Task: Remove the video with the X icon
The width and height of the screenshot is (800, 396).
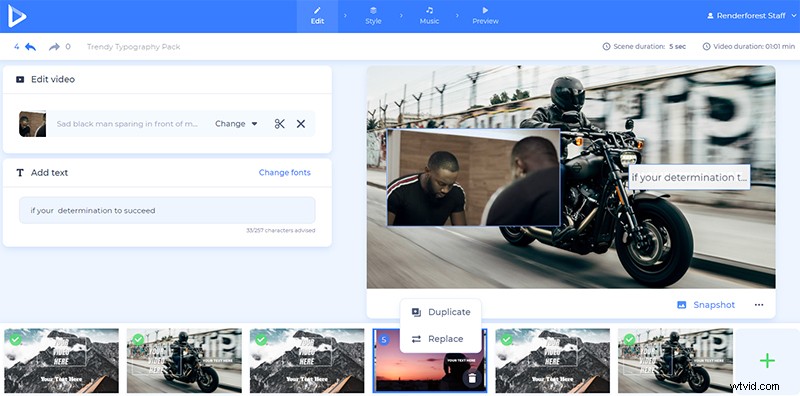Action: point(301,124)
